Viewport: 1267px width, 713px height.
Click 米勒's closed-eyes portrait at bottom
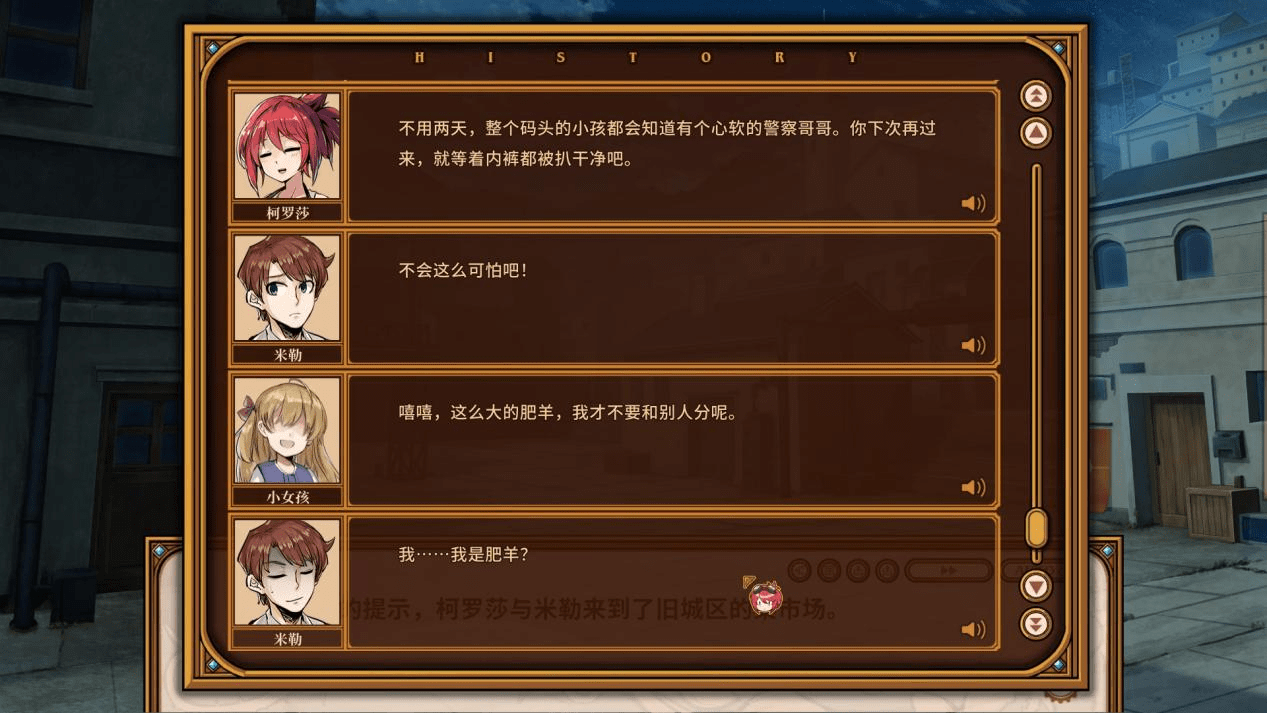pos(287,572)
